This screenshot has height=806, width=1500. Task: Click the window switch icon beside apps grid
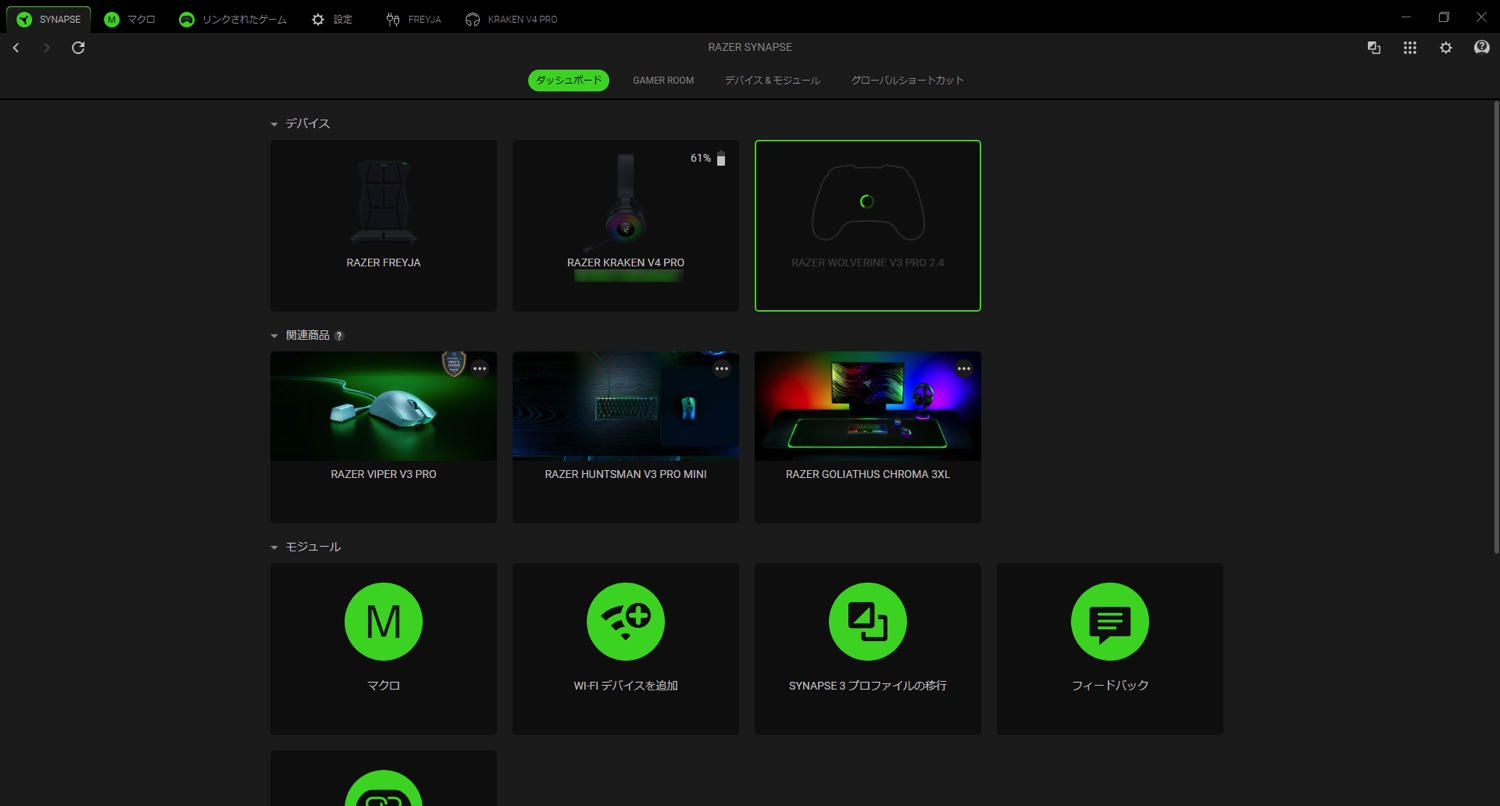tap(1373, 48)
